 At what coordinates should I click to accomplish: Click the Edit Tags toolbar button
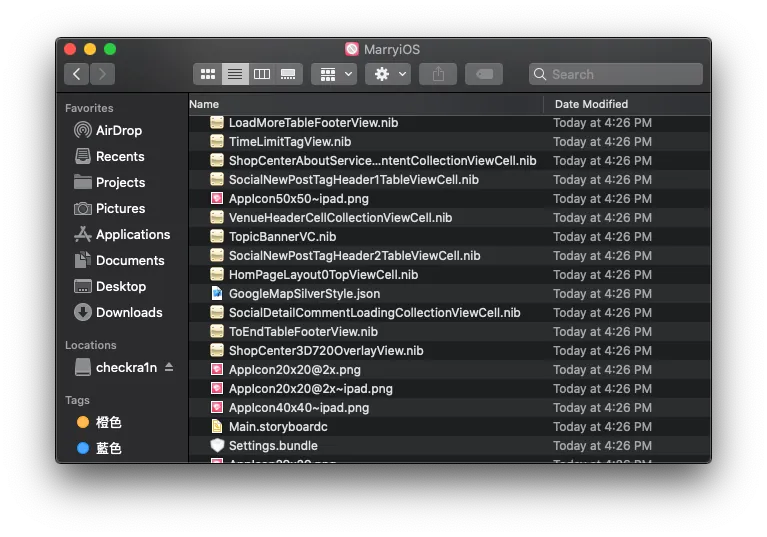point(483,74)
